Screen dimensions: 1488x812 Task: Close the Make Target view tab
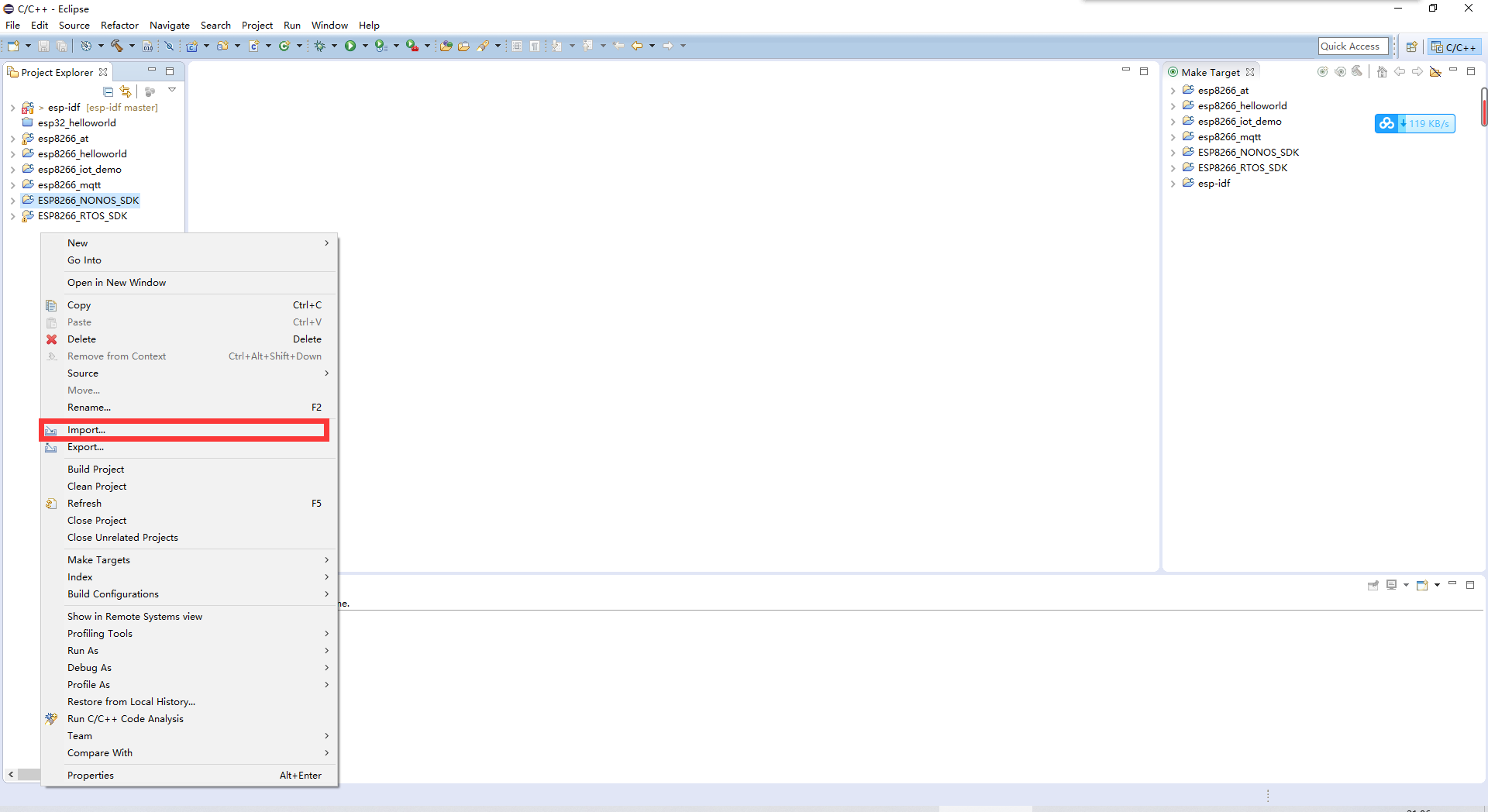point(1250,72)
